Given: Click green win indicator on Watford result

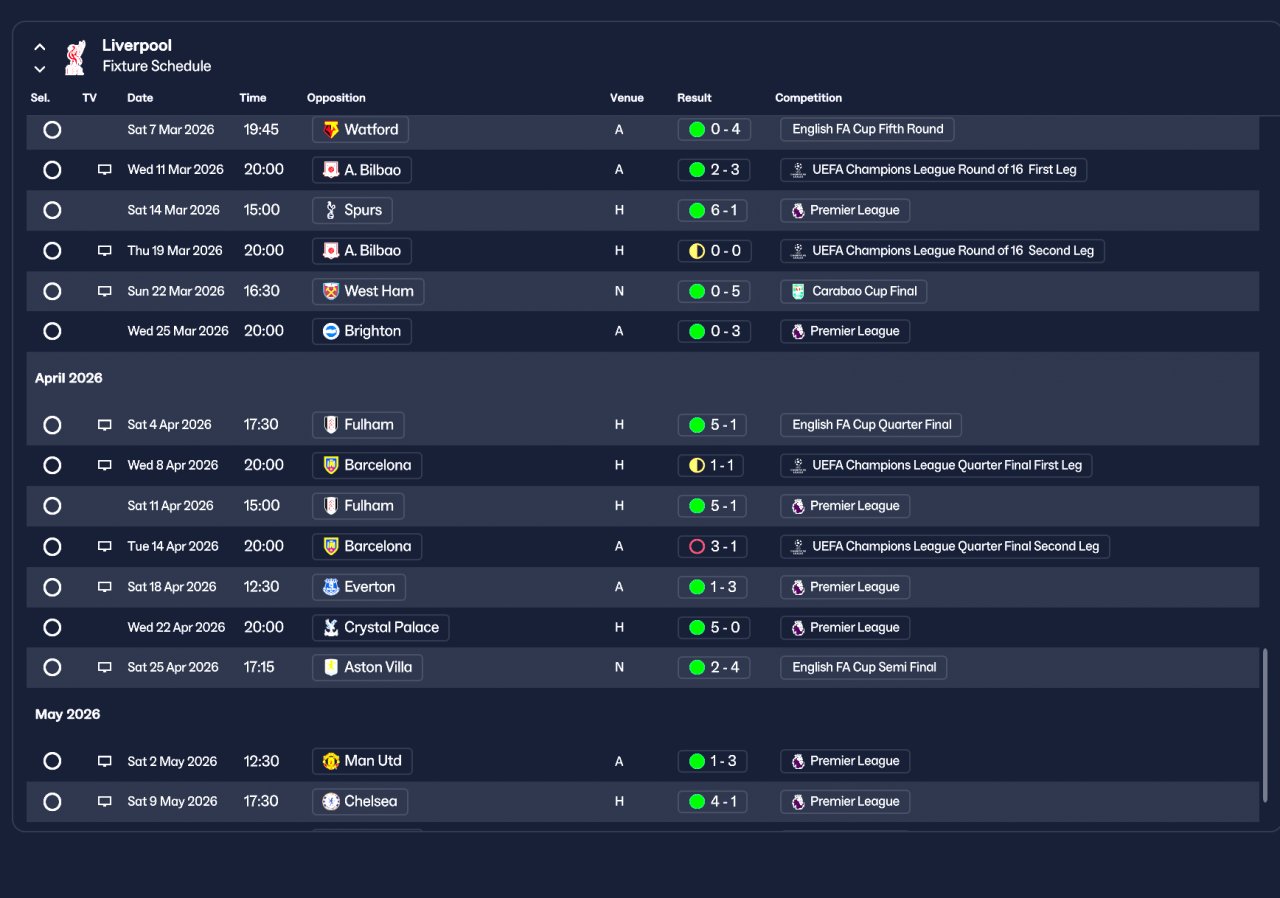Looking at the screenshot, I should click(x=697, y=130).
